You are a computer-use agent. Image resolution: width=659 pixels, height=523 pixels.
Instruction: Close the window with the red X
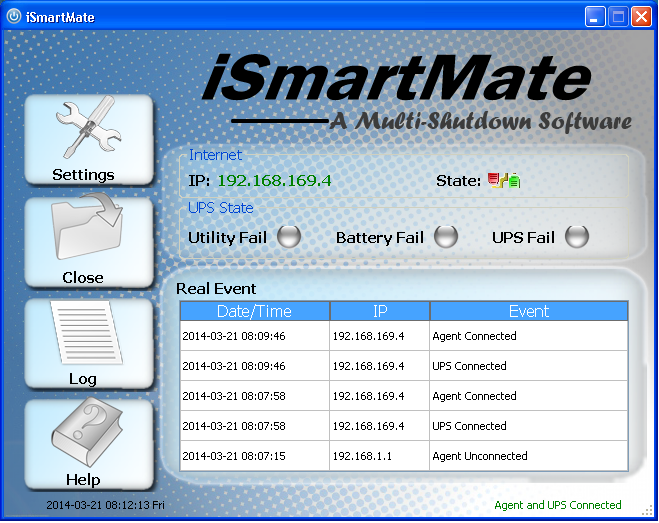pyautogui.click(x=641, y=17)
